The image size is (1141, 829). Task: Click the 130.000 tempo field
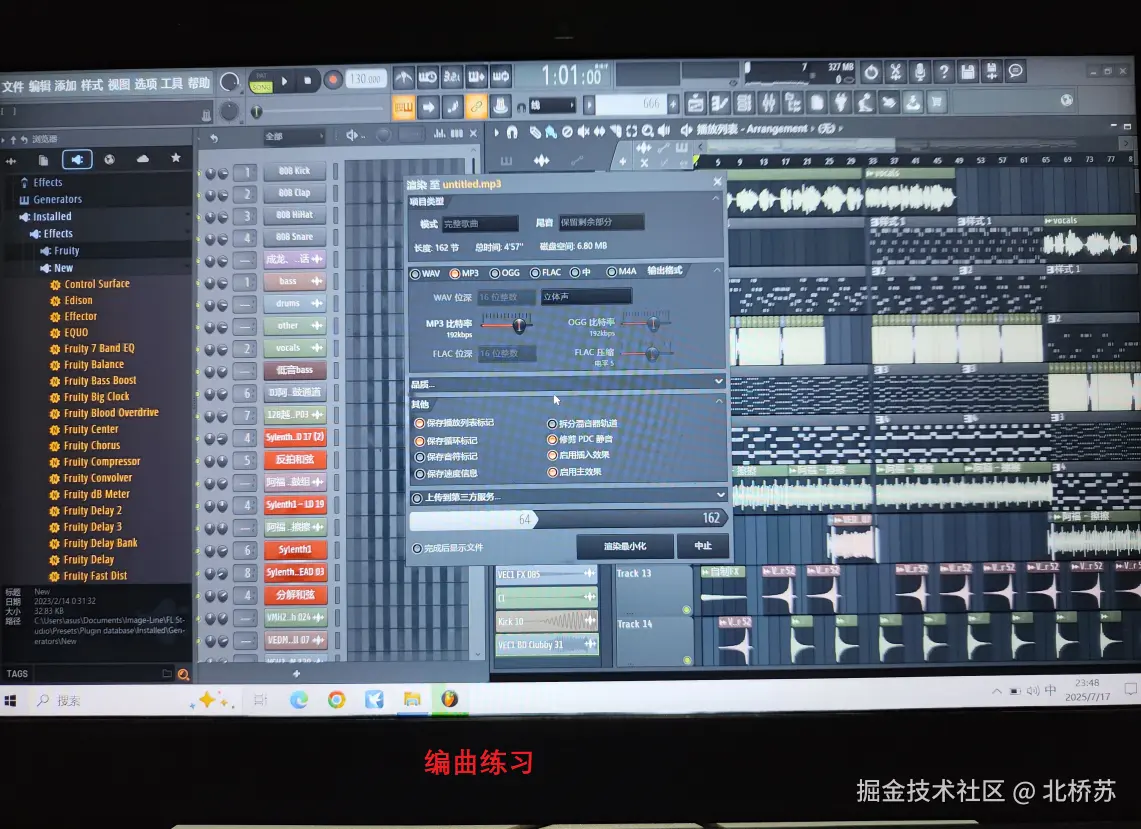coord(365,79)
